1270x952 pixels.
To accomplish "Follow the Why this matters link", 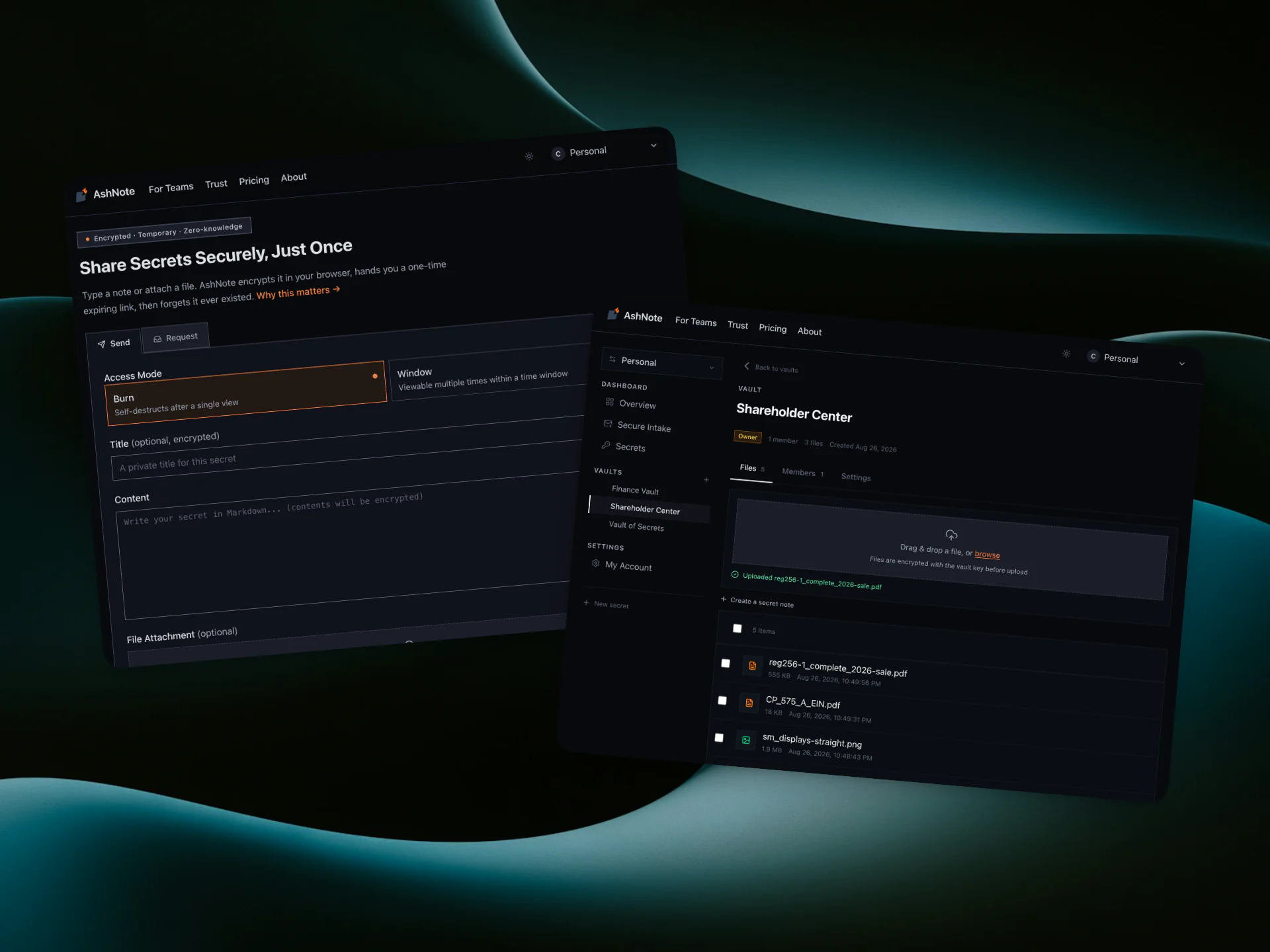I will pyautogui.click(x=298, y=292).
